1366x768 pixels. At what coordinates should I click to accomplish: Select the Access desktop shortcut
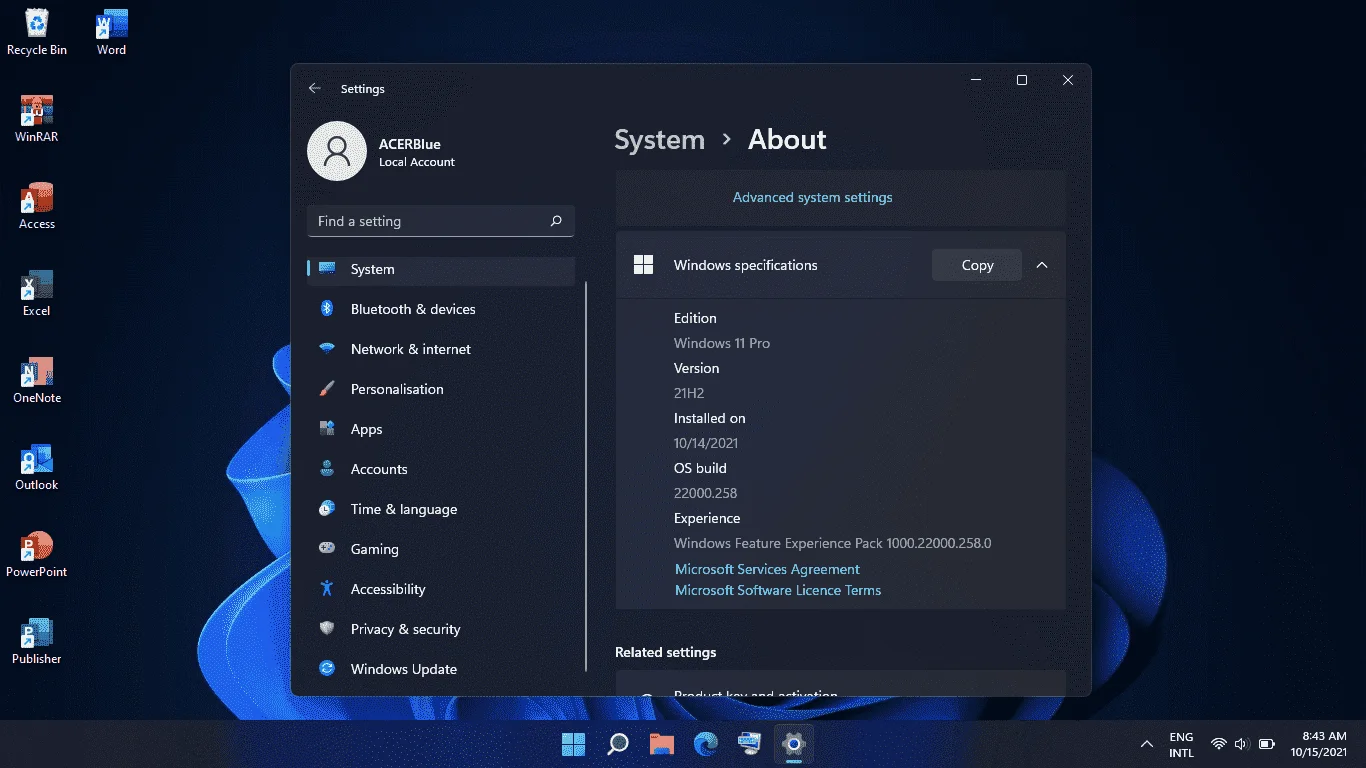click(x=37, y=206)
